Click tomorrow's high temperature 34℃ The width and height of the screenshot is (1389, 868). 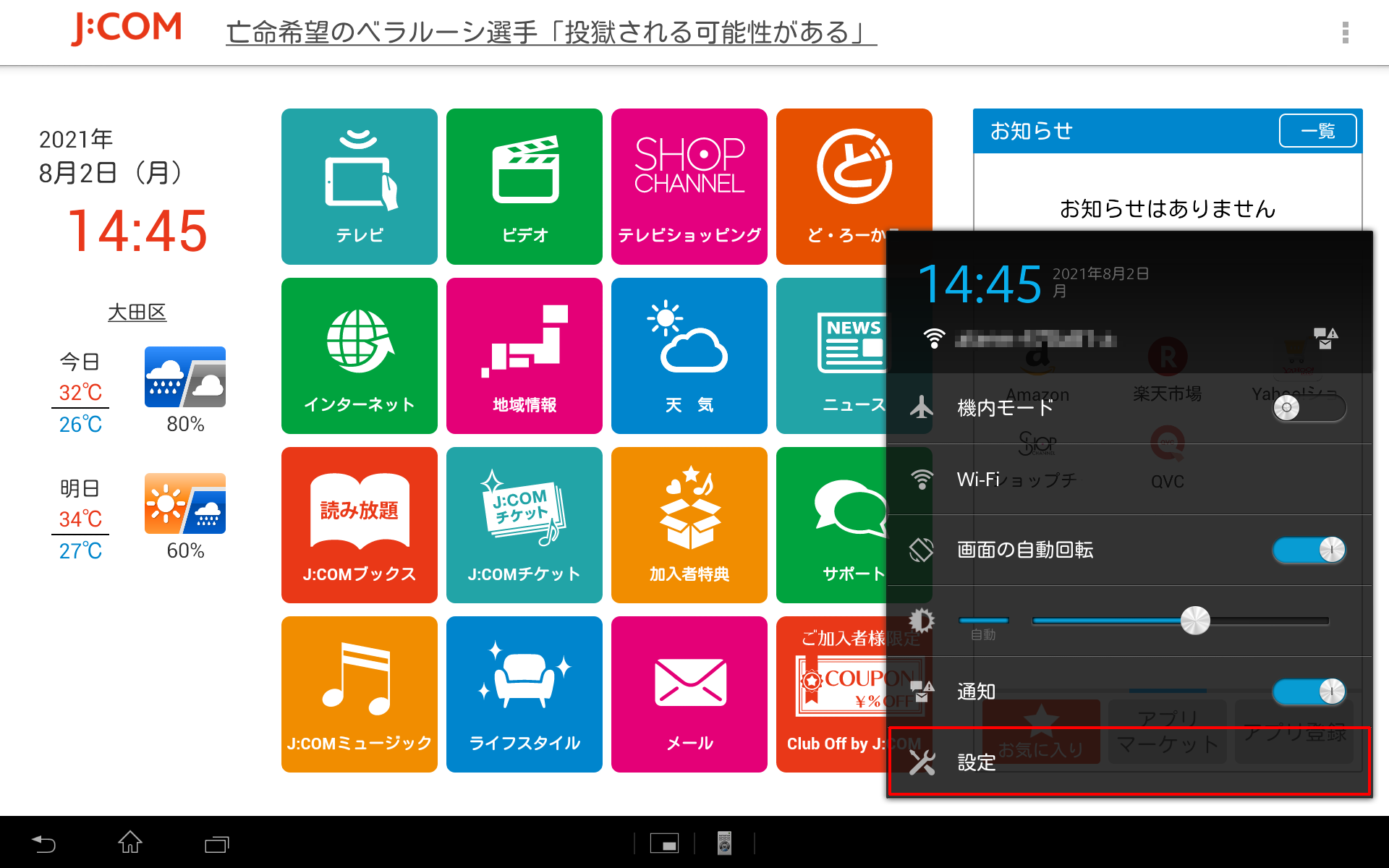[80, 519]
